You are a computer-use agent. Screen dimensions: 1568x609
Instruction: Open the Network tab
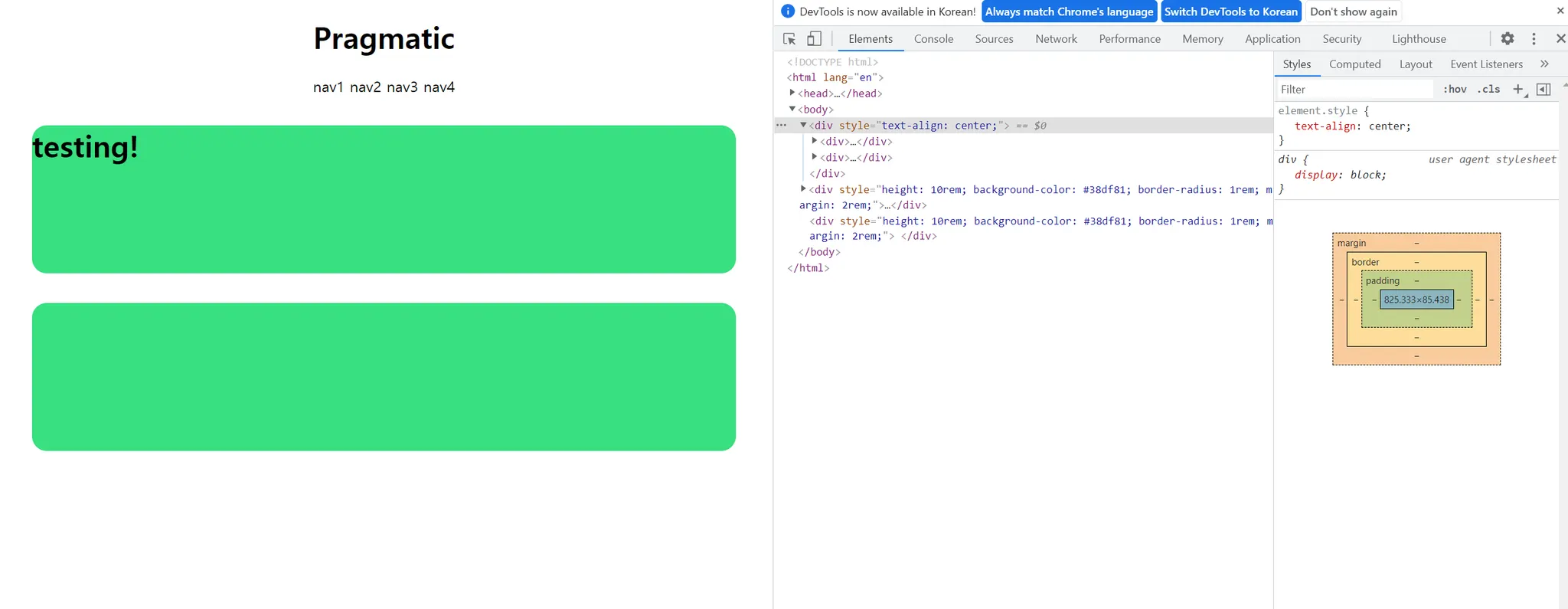point(1056,39)
